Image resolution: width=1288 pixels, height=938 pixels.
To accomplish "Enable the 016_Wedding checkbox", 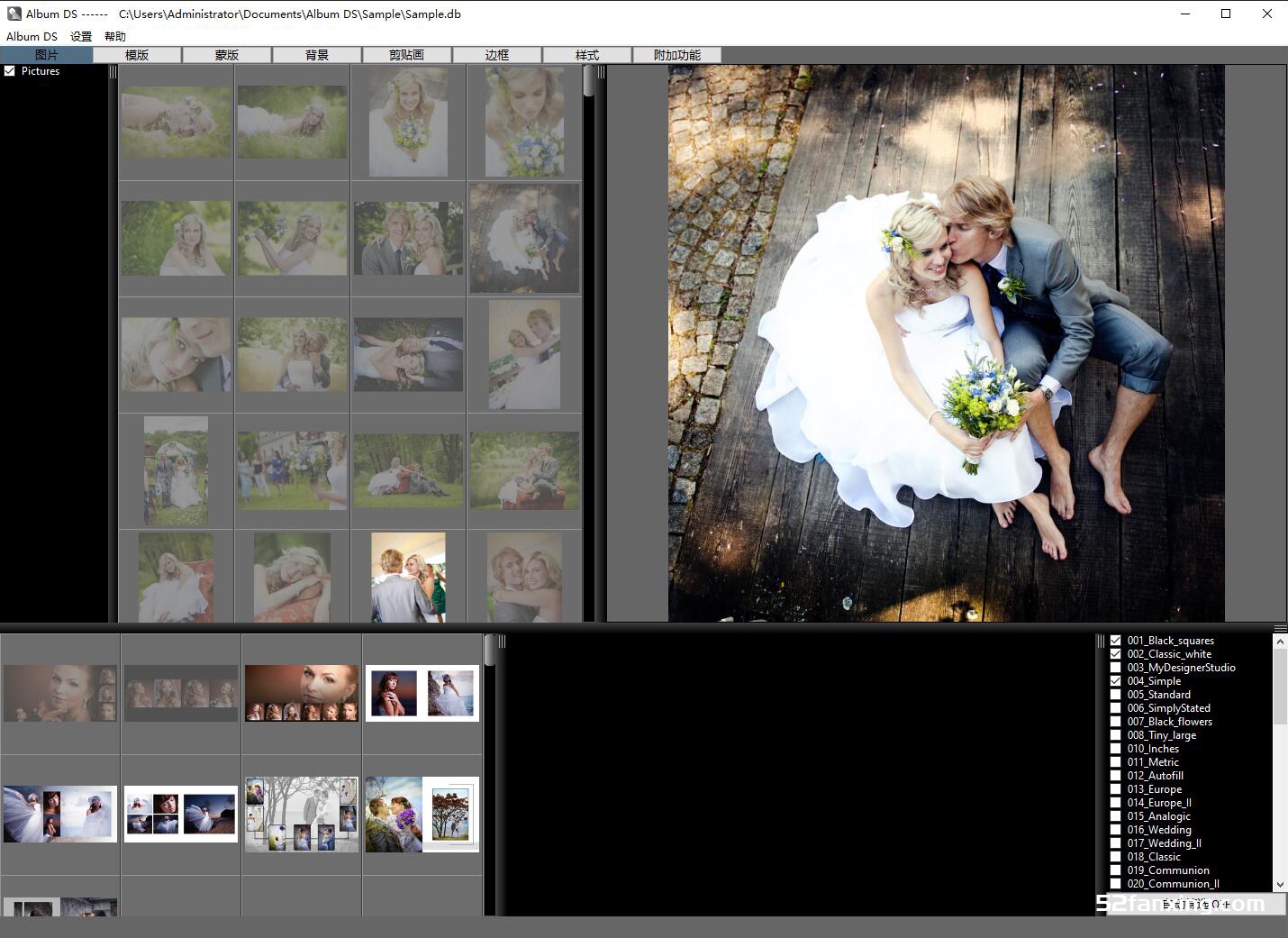I will click(x=1116, y=830).
